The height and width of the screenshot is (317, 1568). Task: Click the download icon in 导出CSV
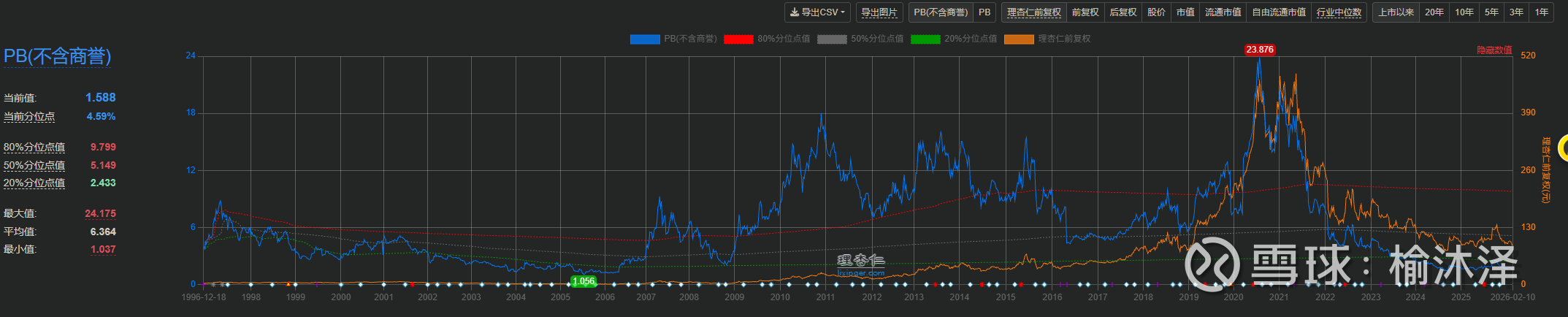click(x=795, y=12)
